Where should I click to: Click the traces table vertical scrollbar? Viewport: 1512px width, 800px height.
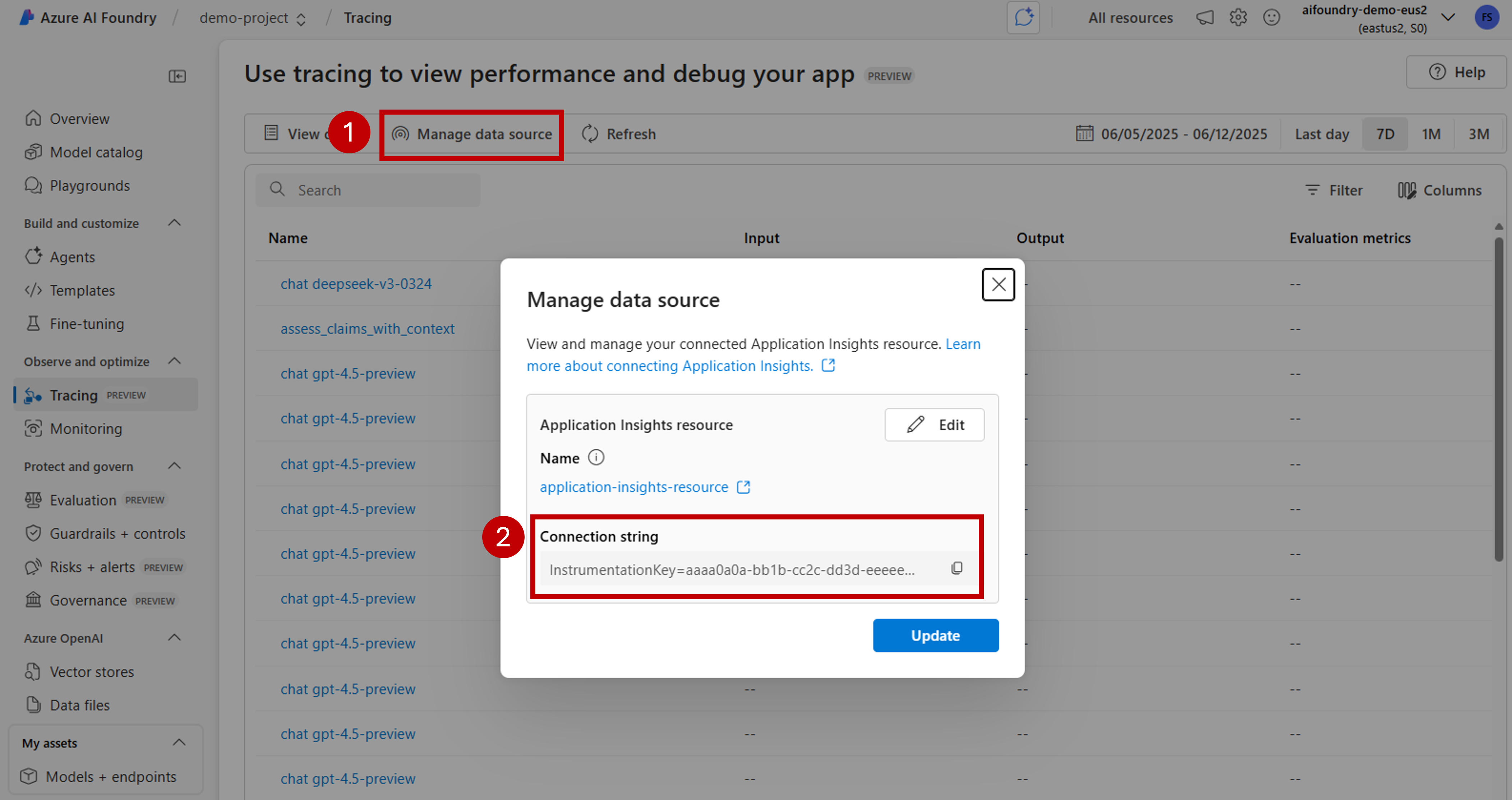click(x=1498, y=399)
